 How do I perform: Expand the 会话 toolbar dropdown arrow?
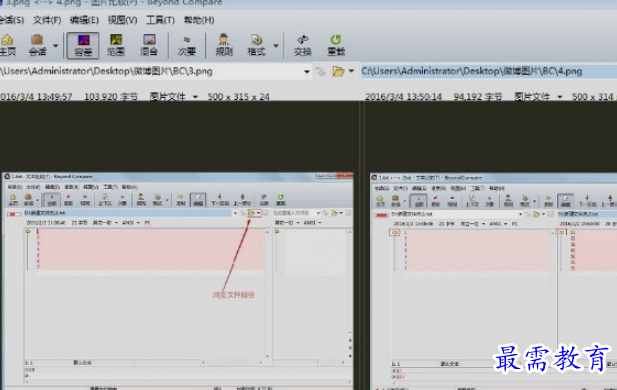55,46
